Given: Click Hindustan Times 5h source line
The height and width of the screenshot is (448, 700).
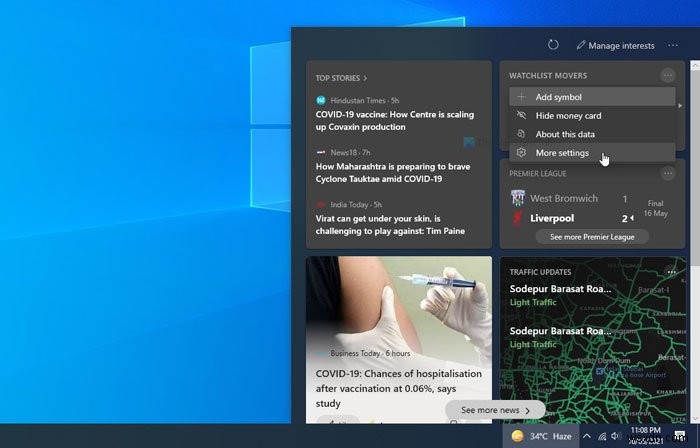Looking at the screenshot, I should (365, 100).
